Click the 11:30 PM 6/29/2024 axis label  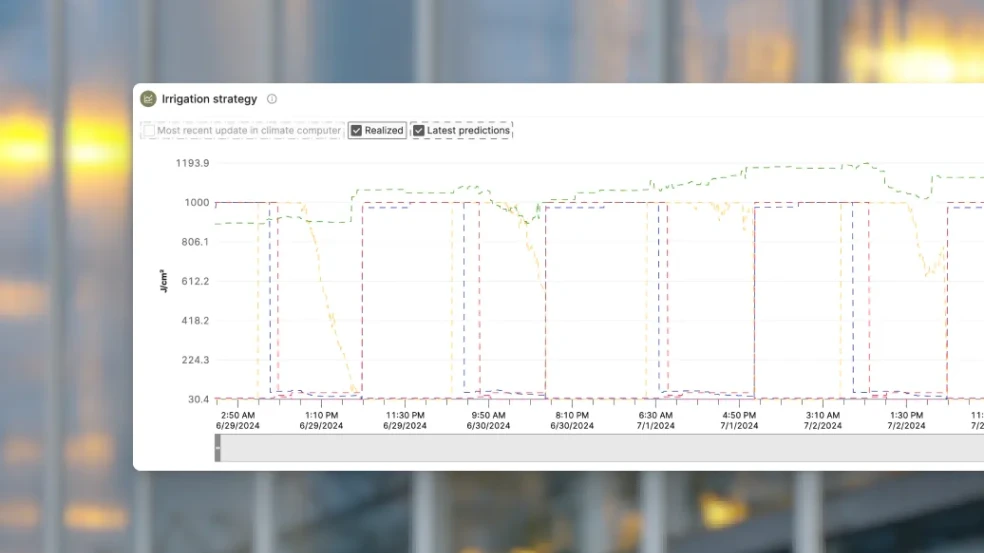(x=405, y=420)
